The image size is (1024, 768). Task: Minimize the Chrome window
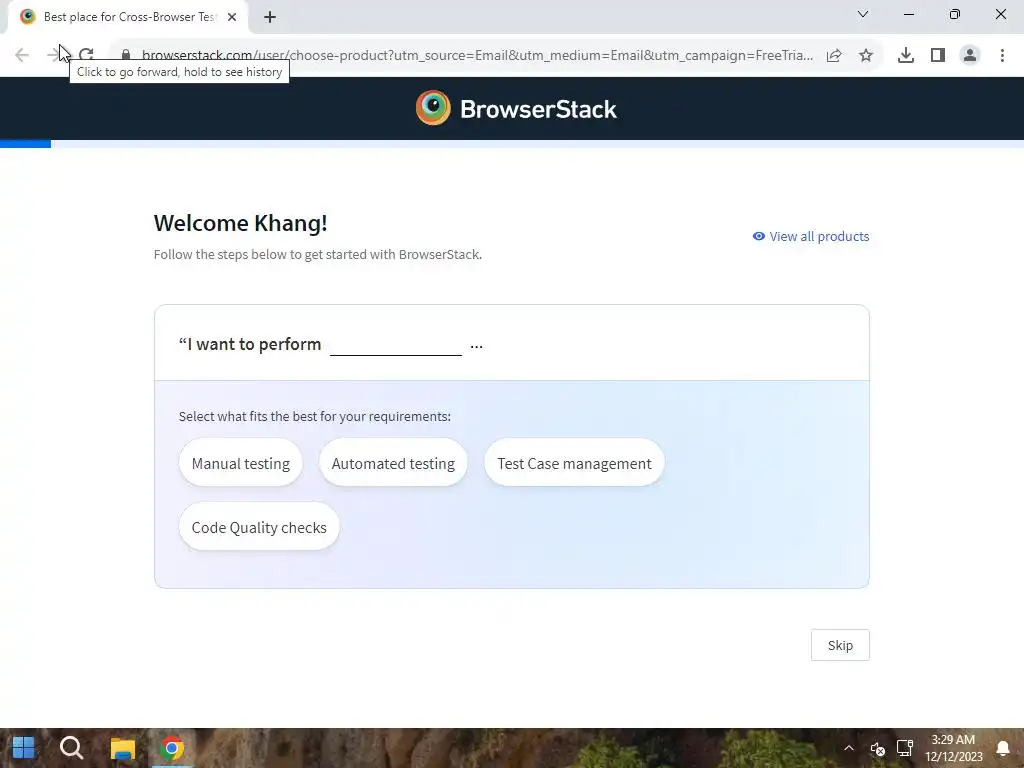pos(908,14)
